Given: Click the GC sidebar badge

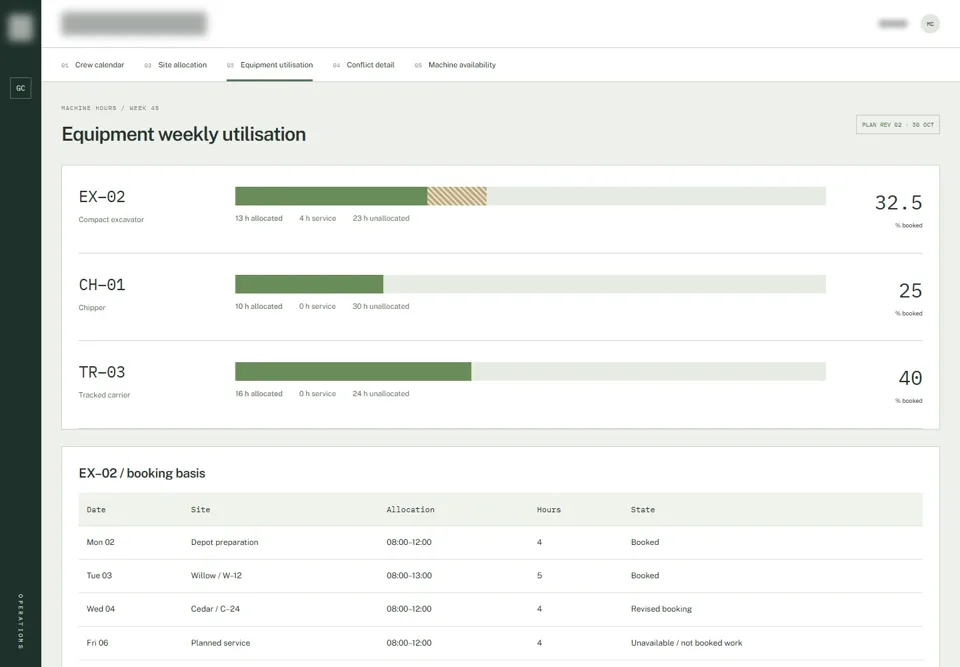Looking at the screenshot, I should 21,88.
